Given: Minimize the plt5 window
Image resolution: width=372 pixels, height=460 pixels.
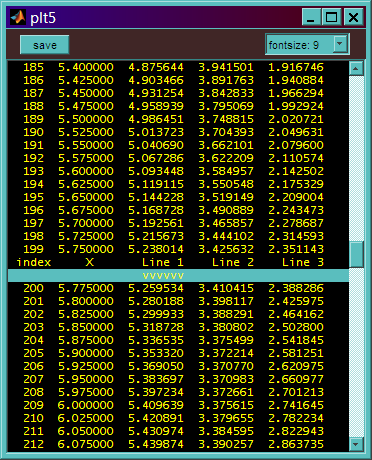Looking at the screenshot, I should [x=311, y=17].
